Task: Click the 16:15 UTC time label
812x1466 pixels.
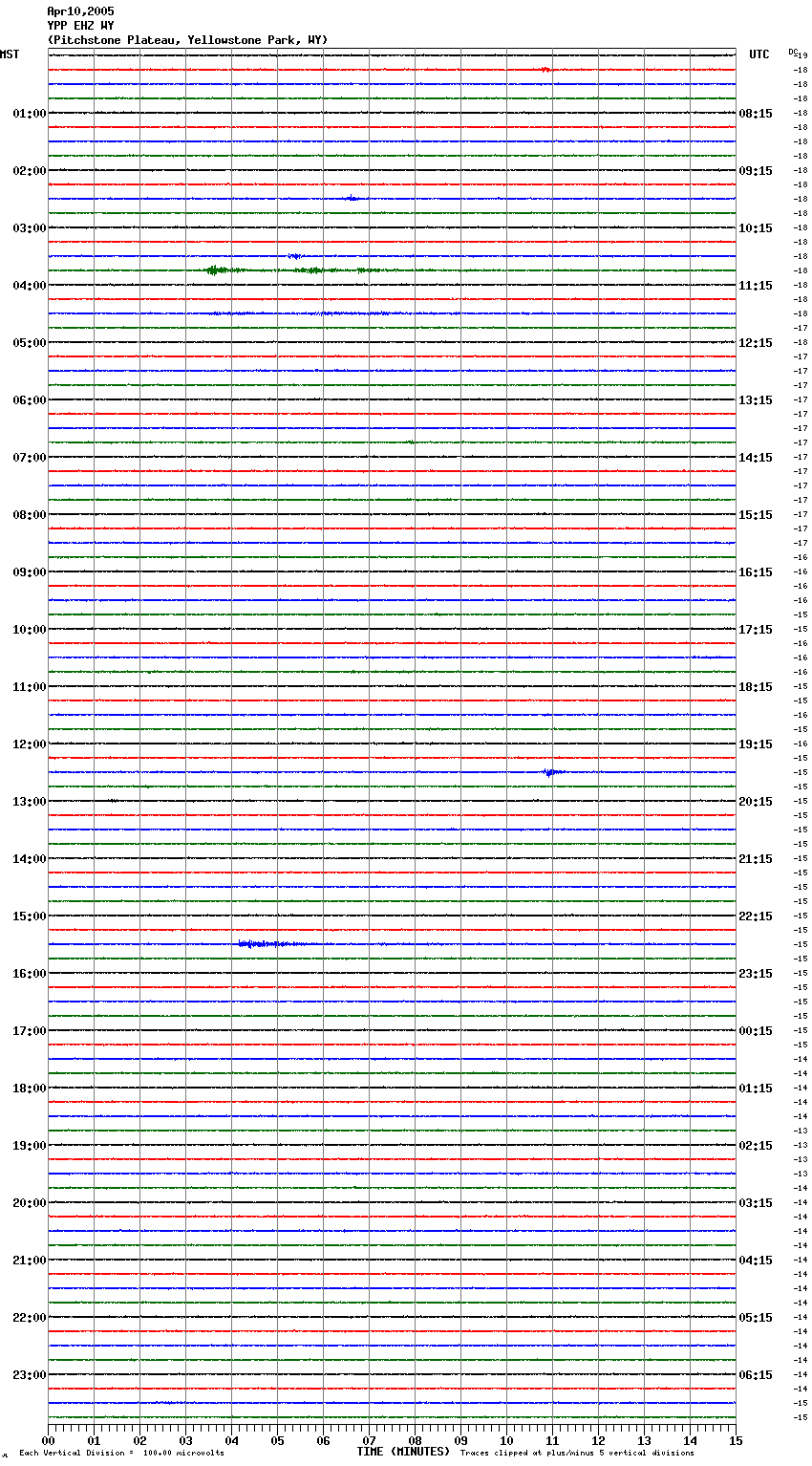Action: [x=756, y=572]
